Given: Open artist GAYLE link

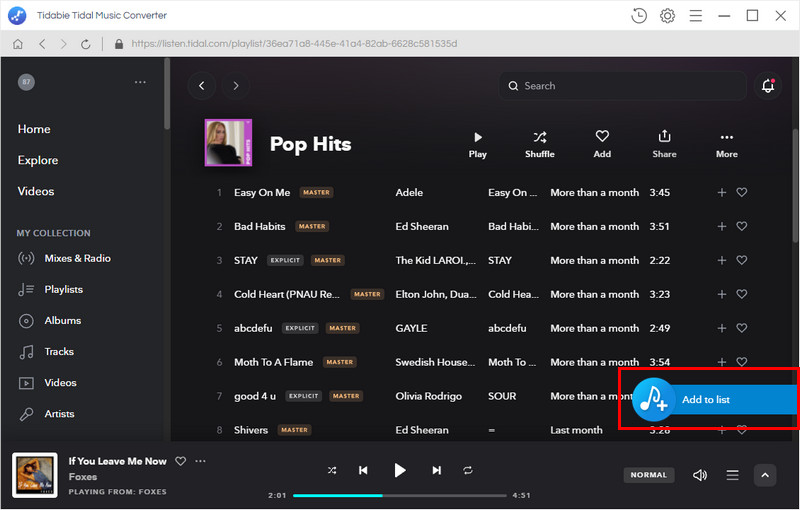Looking at the screenshot, I should [411, 328].
